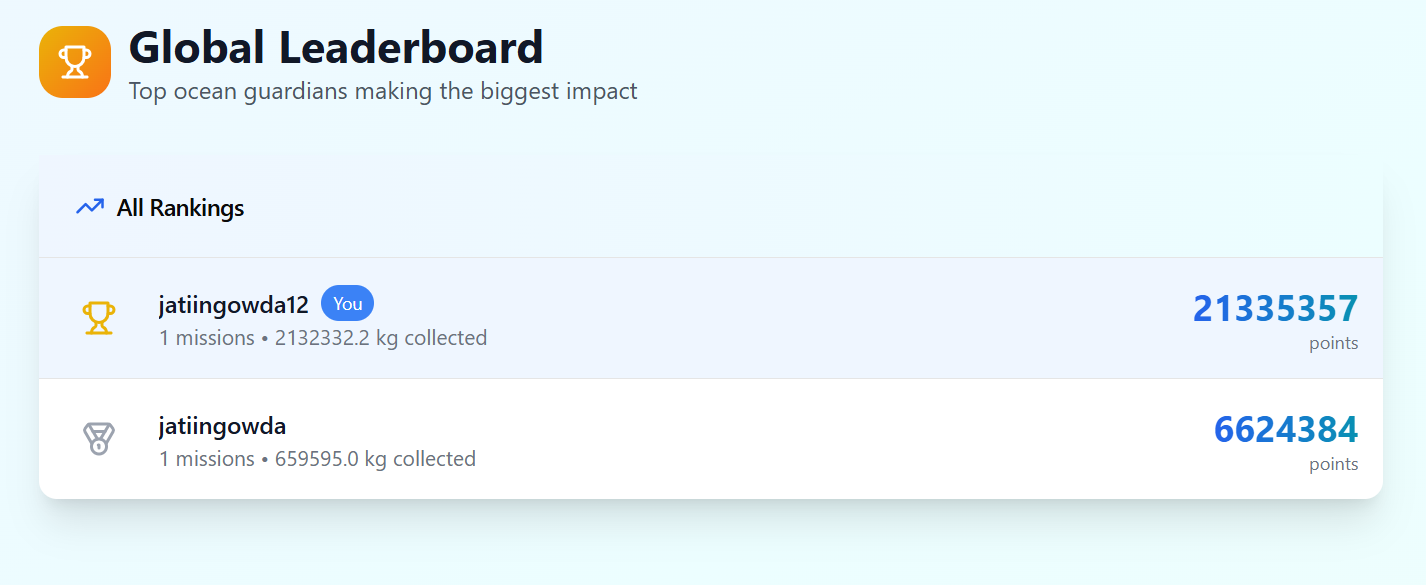This screenshot has height=585, width=1426.
Task: Click the points label under 6624384
Action: coord(1333,464)
